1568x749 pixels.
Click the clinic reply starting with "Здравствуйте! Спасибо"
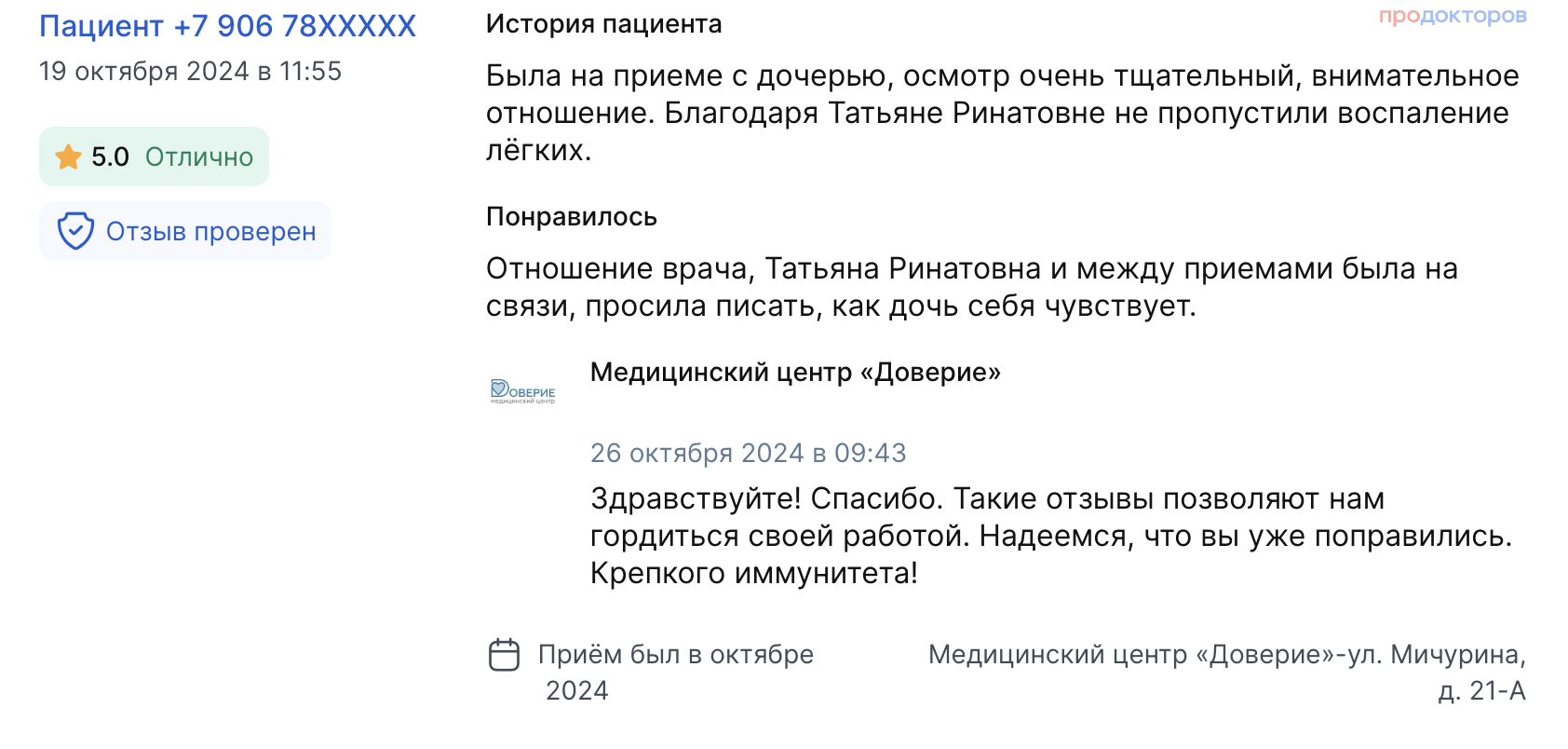click(987, 499)
